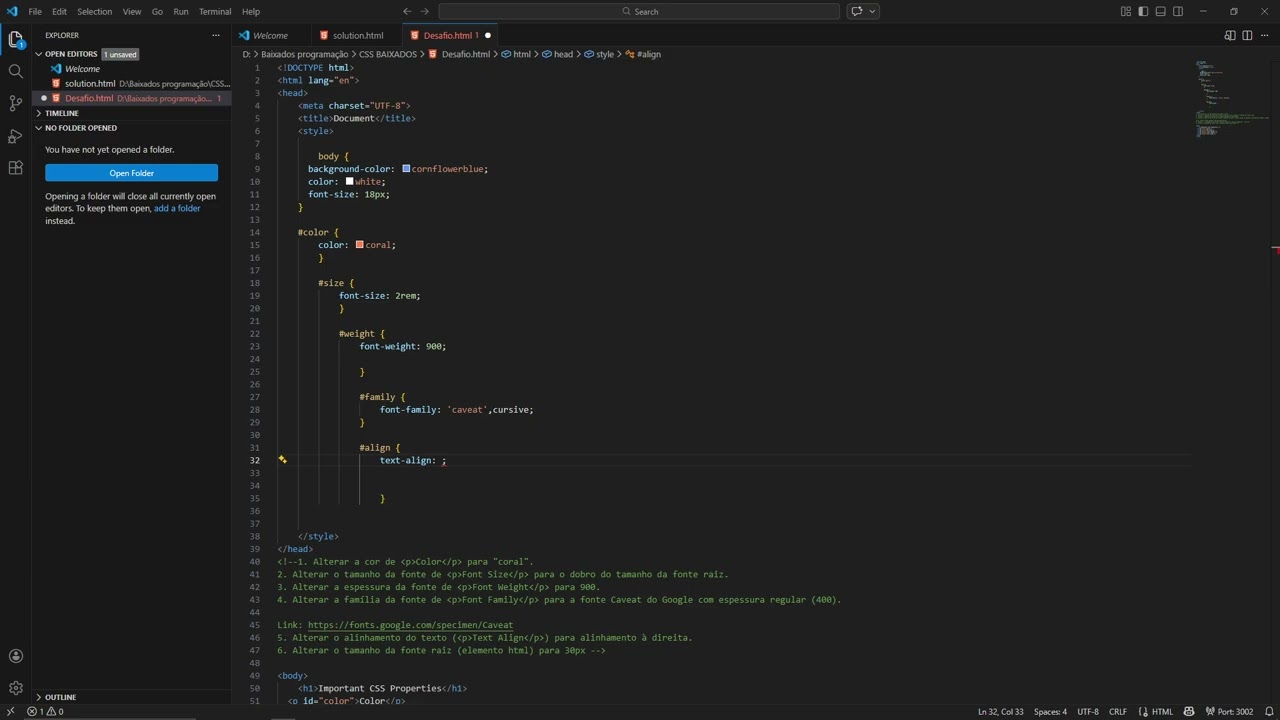Open the Google Fonts Caveat link
Viewport: 1280px width, 720px height.
pyautogui.click(x=410, y=625)
